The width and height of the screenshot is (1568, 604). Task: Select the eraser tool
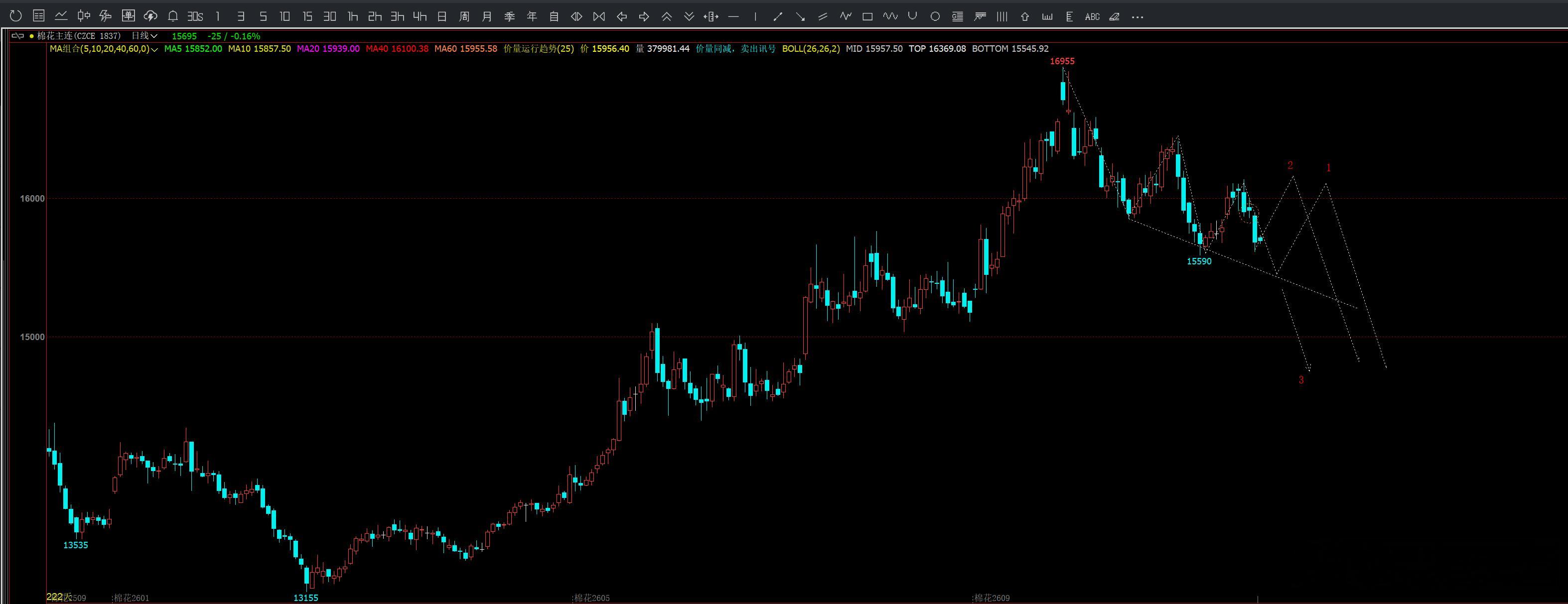[1115, 17]
